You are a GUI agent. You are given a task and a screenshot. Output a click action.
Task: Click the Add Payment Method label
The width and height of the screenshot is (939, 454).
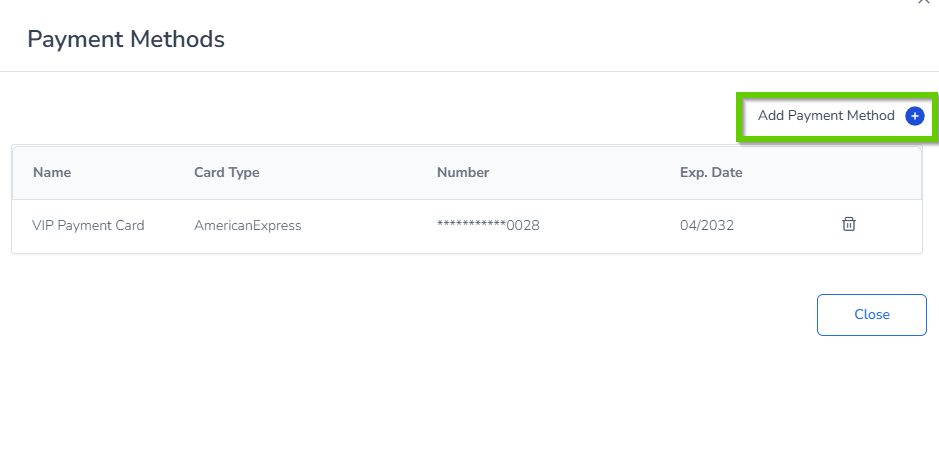point(825,116)
